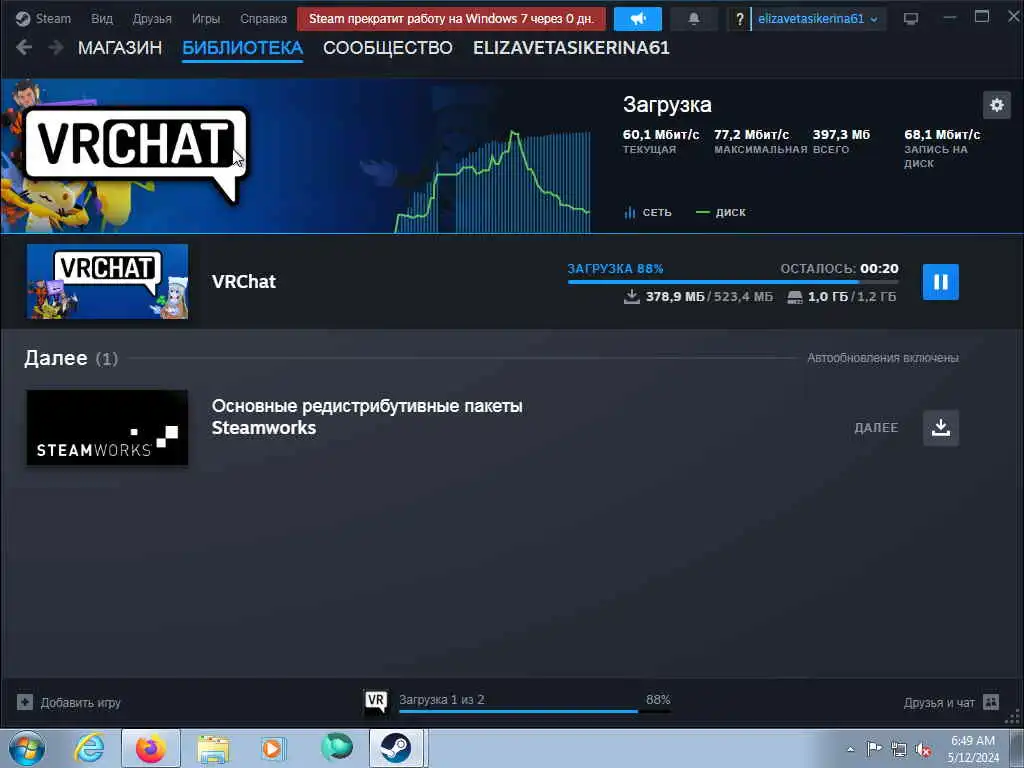Click the Автообновления включены text
The height and width of the screenshot is (768, 1024).
click(882, 358)
